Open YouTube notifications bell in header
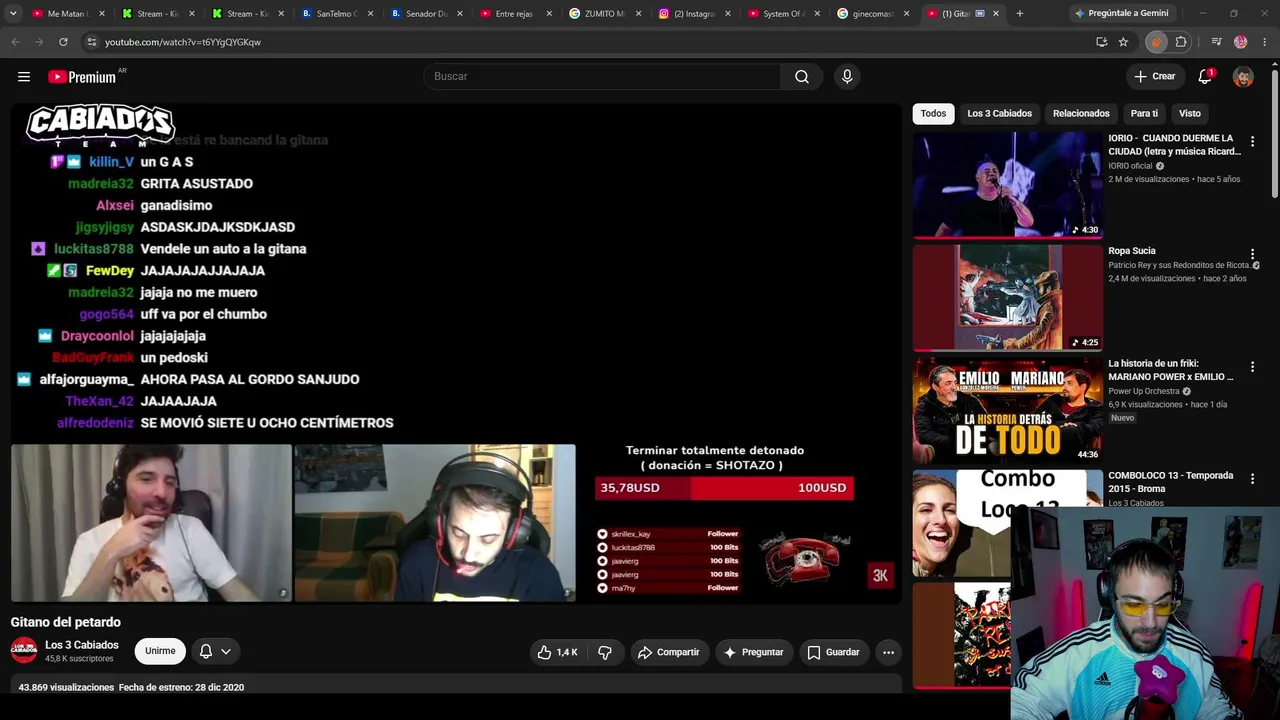1280x720 pixels. (1205, 77)
